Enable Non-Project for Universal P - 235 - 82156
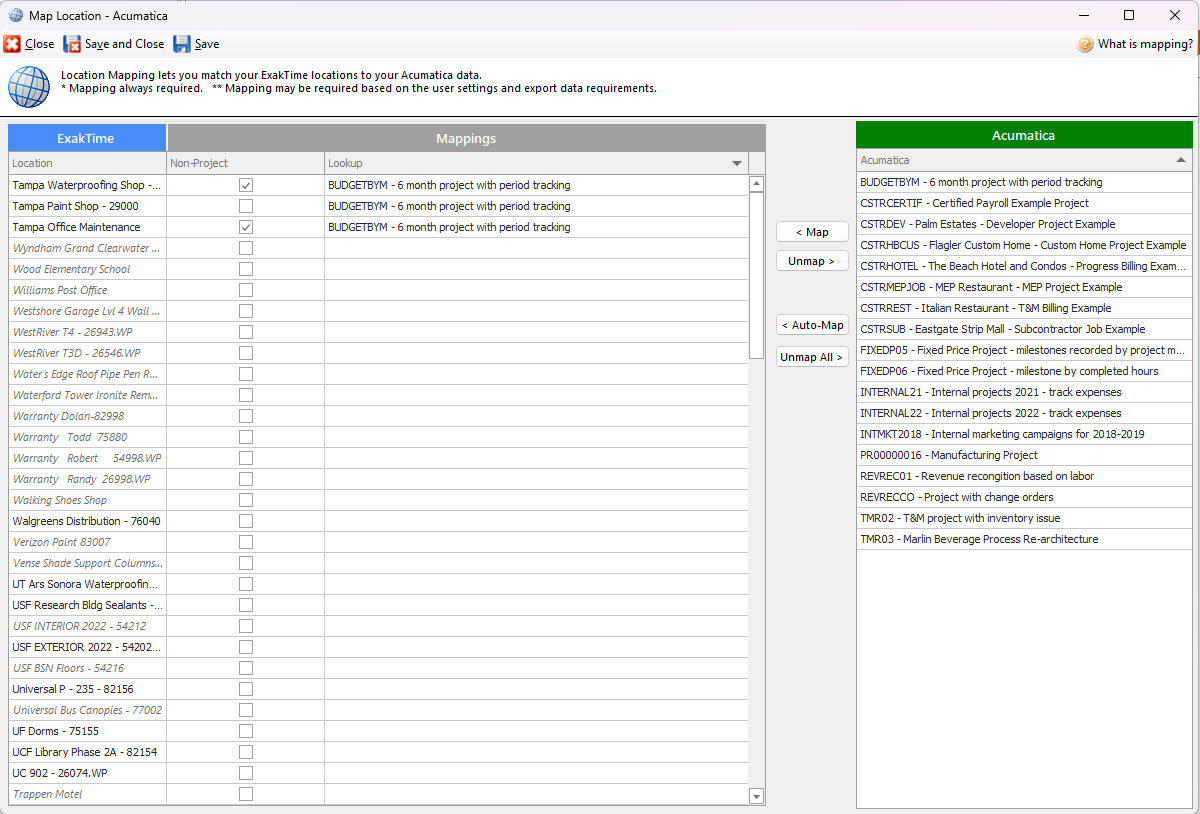Screen dimensions: 1200x814 (x=246, y=689)
